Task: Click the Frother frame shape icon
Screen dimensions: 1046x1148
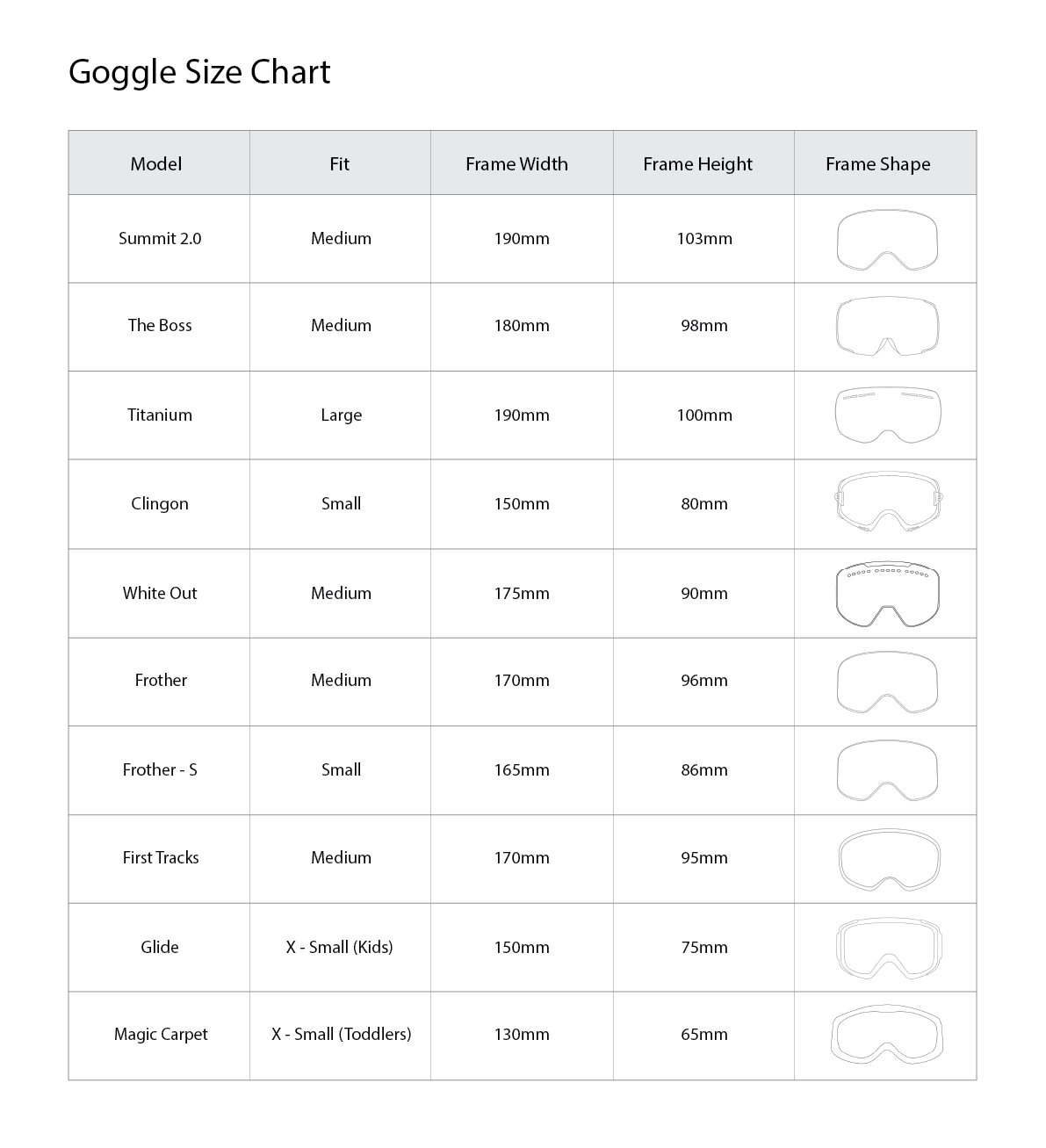Action: (x=887, y=682)
